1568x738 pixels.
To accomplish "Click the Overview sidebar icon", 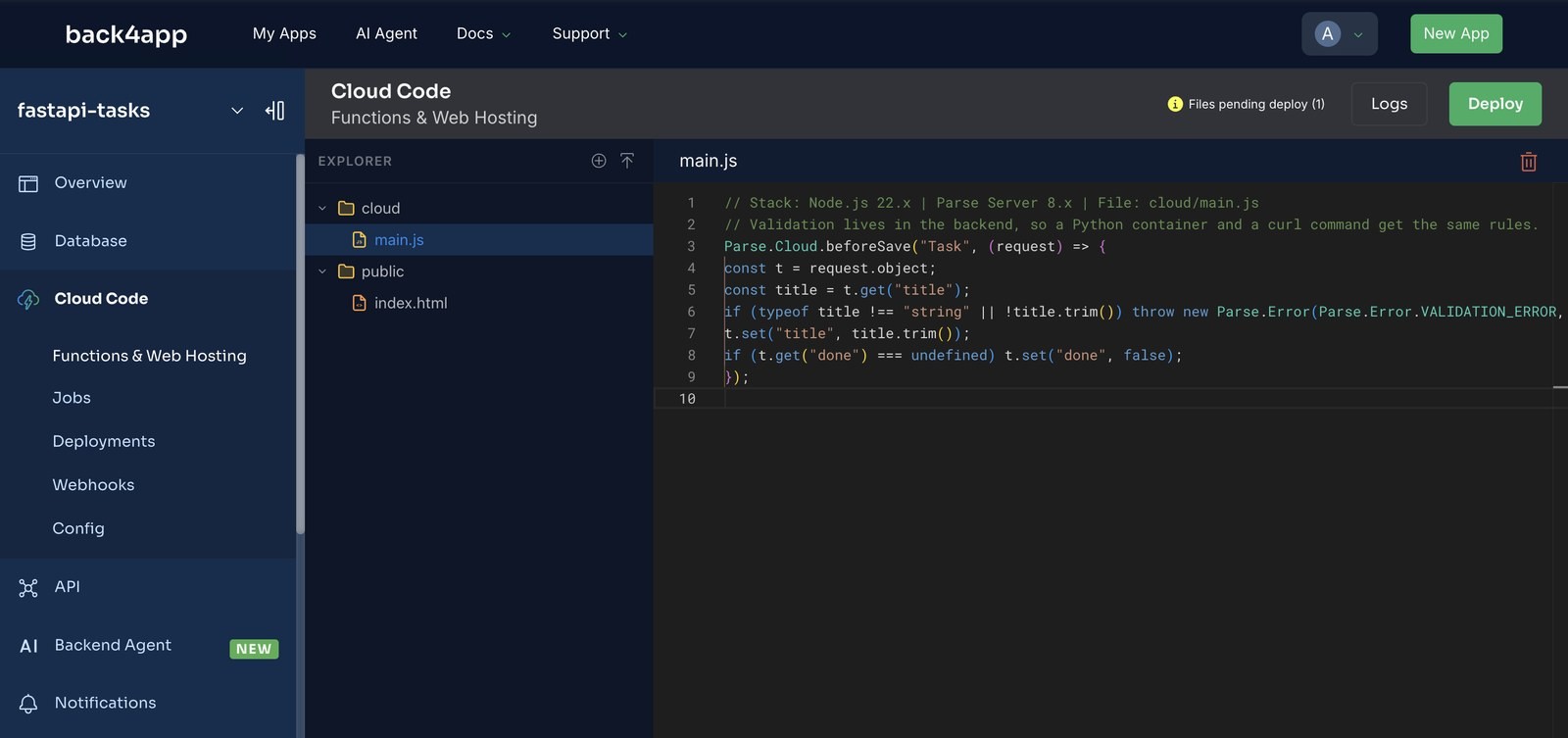I will [x=28, y=183].
